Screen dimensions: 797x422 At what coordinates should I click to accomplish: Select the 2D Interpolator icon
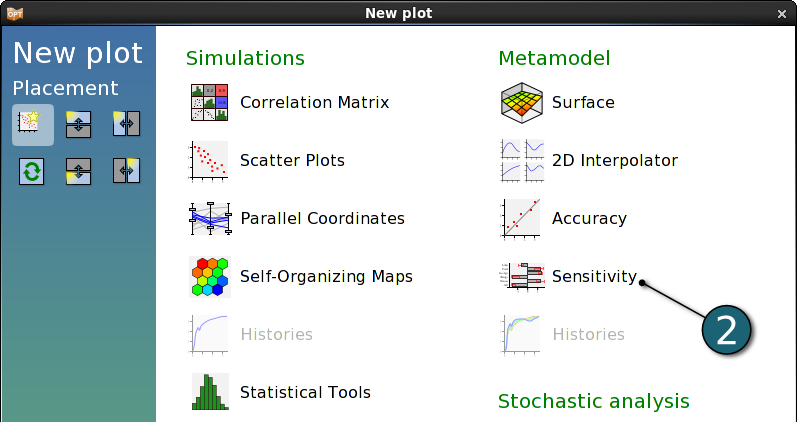click(x=522, y=161)
